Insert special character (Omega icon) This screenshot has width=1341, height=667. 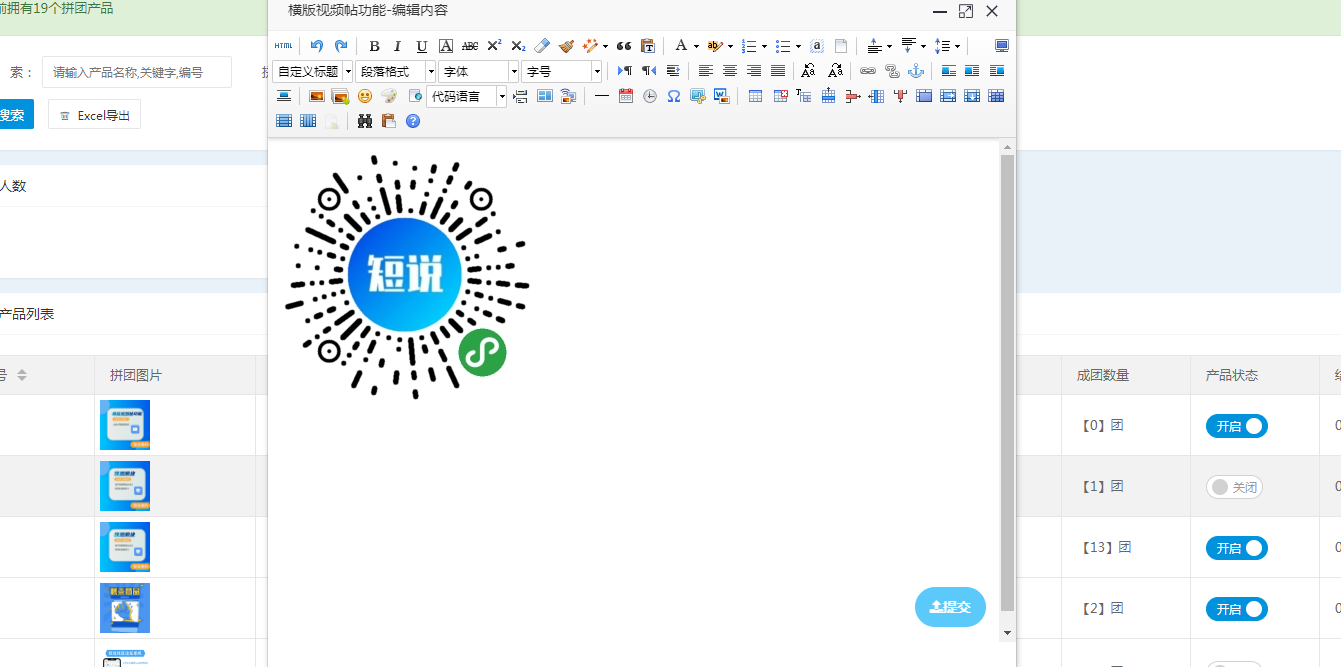pyautogui.click(x=674, y=96)
